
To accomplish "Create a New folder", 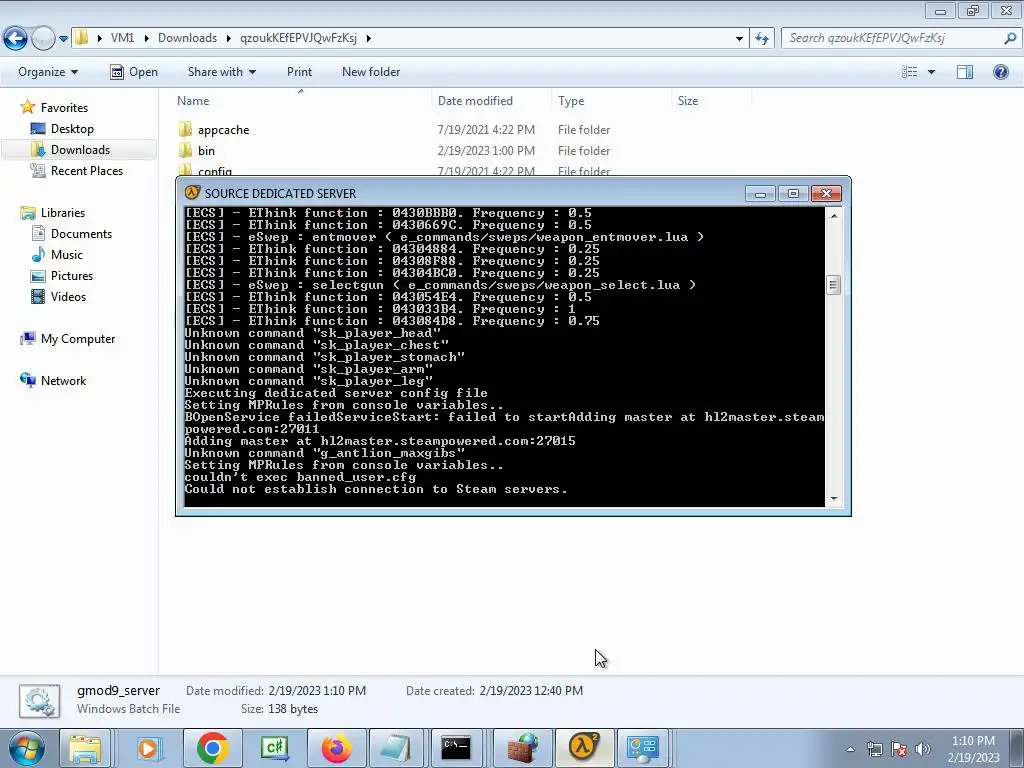I will (x=371, y=72).
